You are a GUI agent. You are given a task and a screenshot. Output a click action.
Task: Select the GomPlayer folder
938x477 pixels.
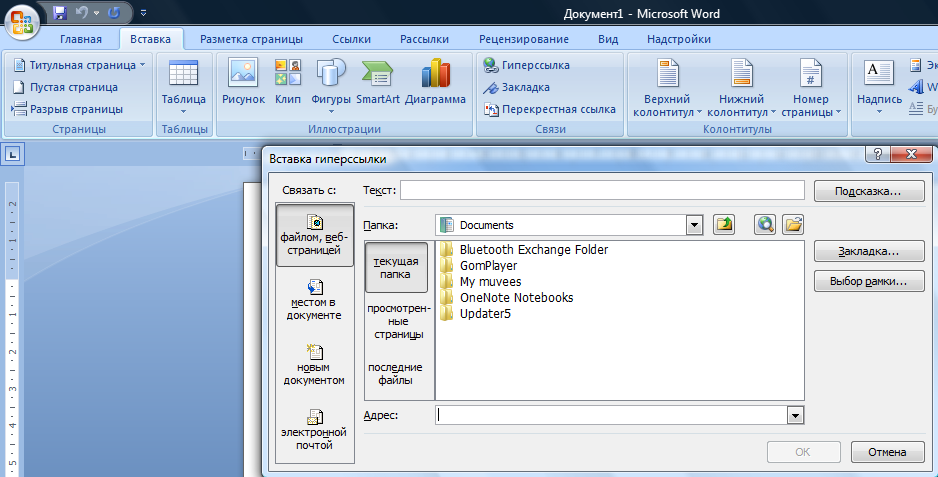(479, 266)
